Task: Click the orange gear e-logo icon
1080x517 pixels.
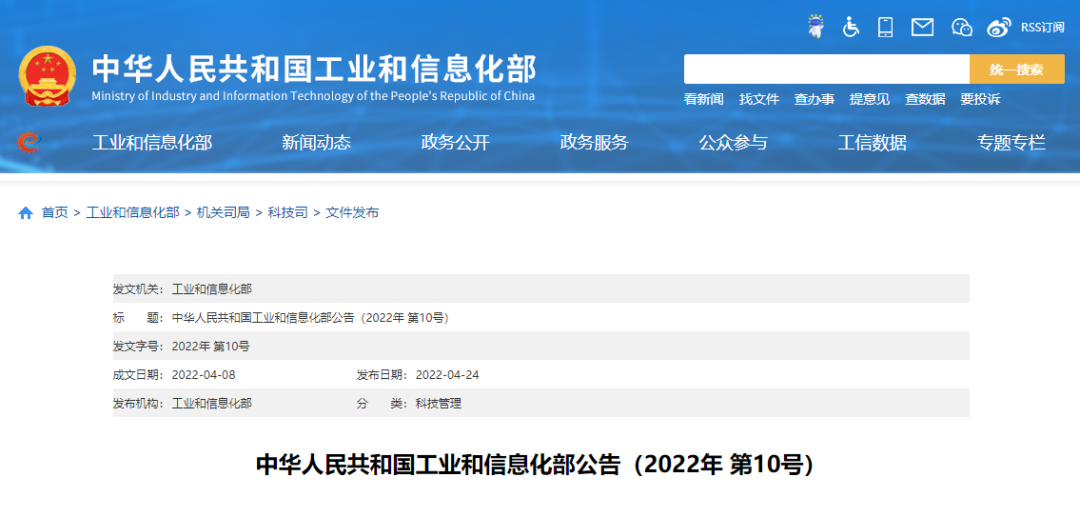Action: pyautogui.click(x=28, y=142)
